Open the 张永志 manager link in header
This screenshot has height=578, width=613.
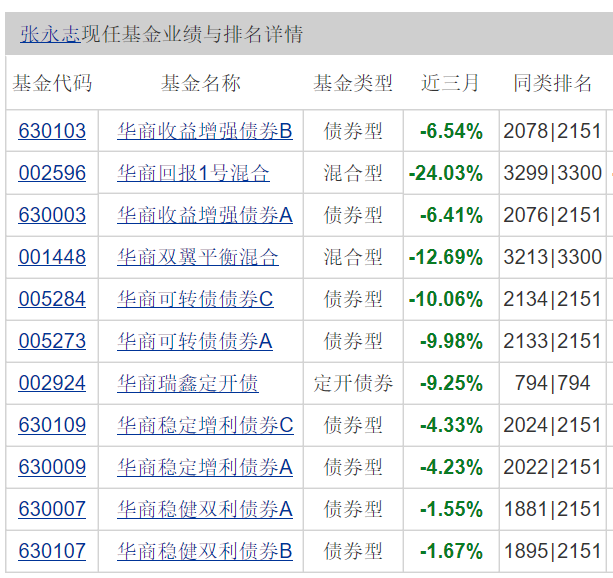[50, 34]
